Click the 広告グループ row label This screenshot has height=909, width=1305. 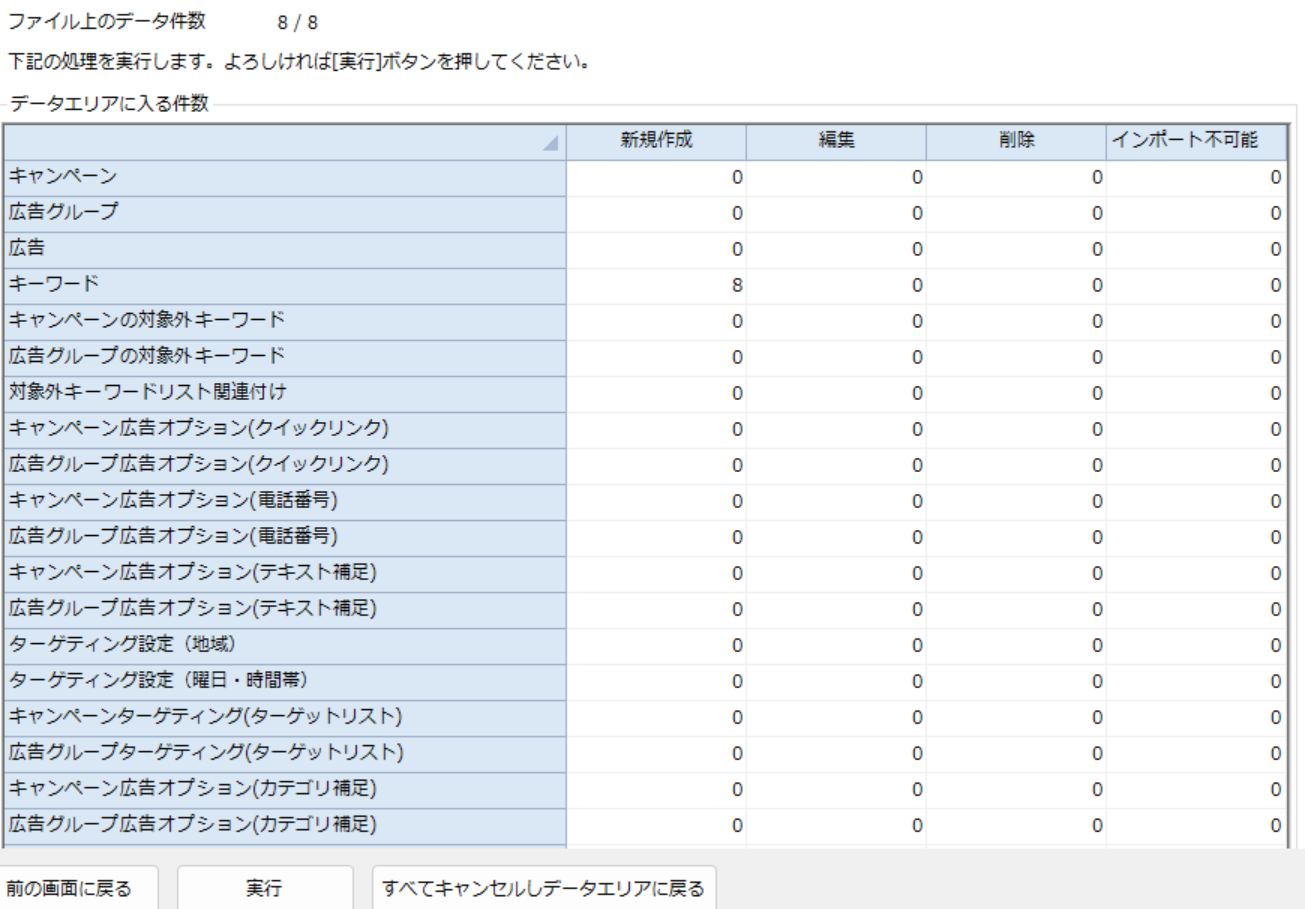point(285,213)
